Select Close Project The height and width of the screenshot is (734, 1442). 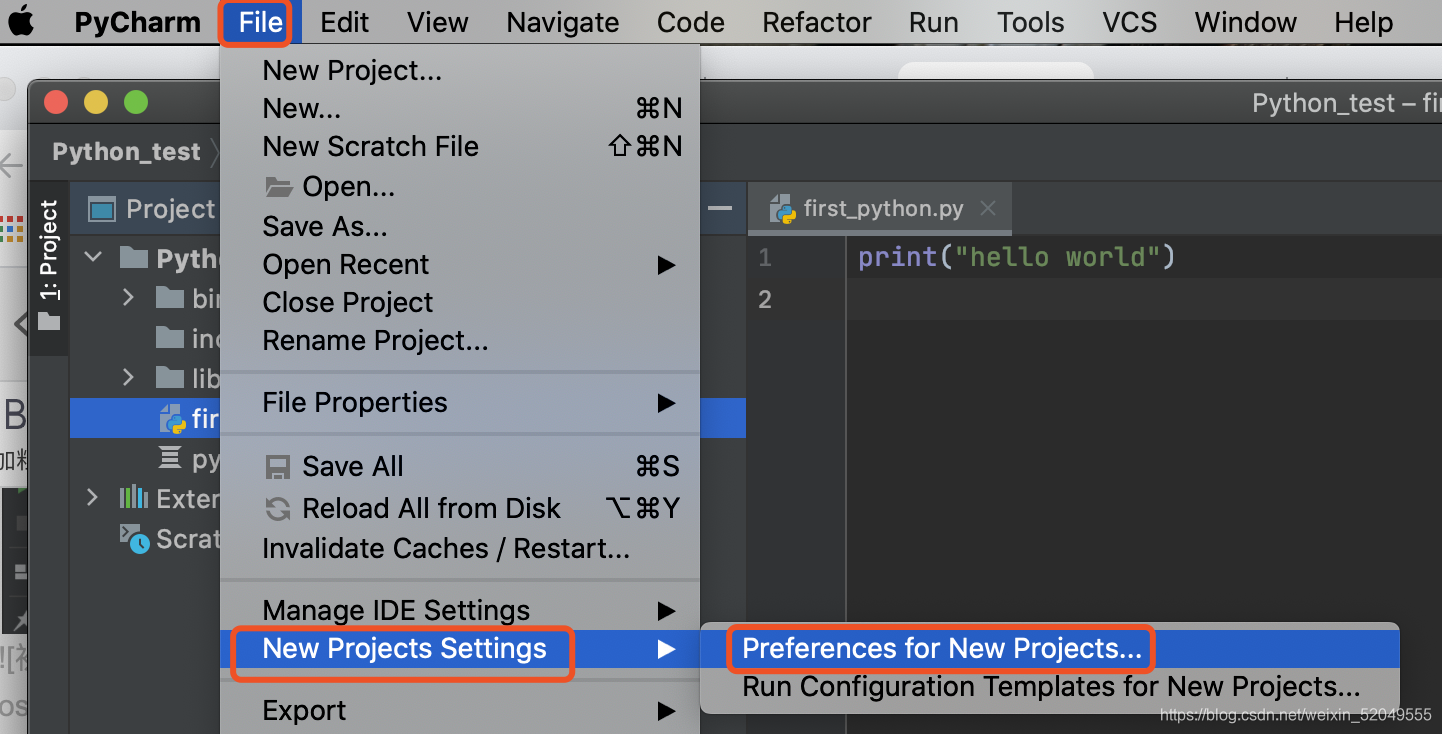[460, 302]
